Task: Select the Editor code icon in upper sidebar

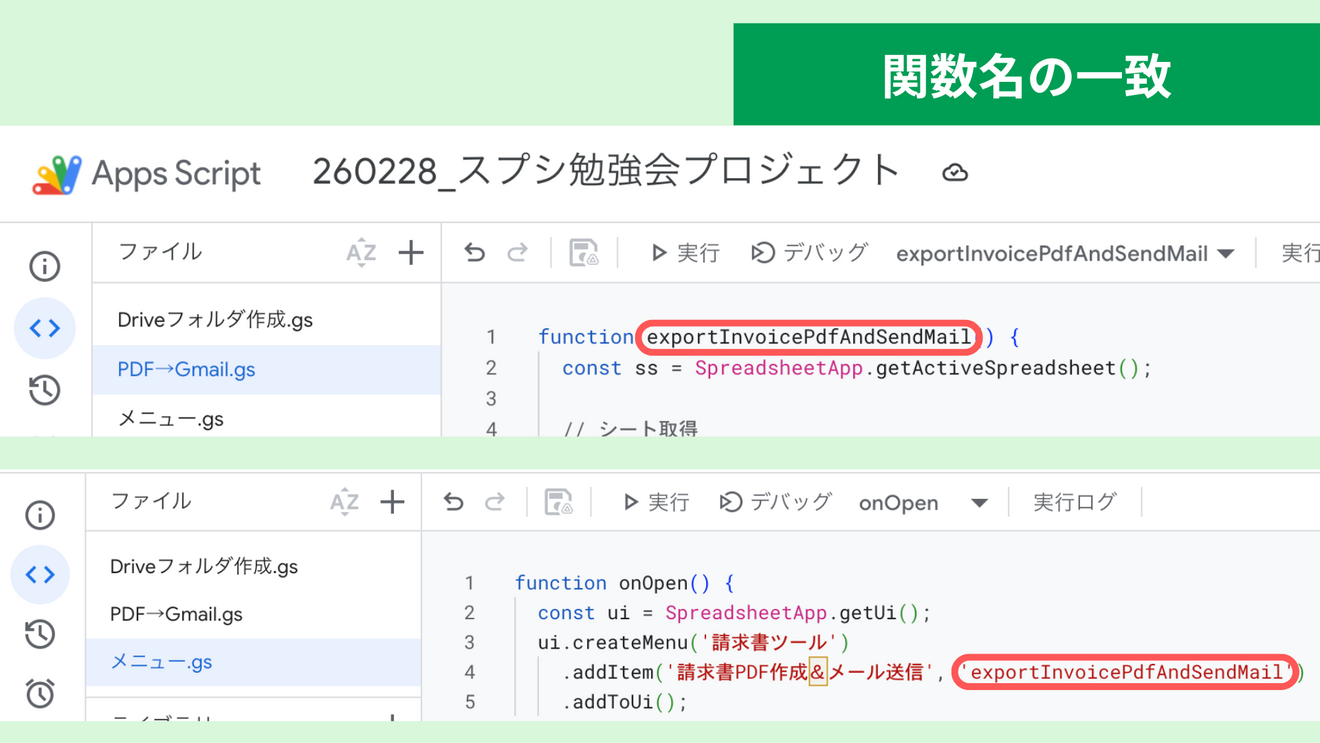Action: click(44, 328)
